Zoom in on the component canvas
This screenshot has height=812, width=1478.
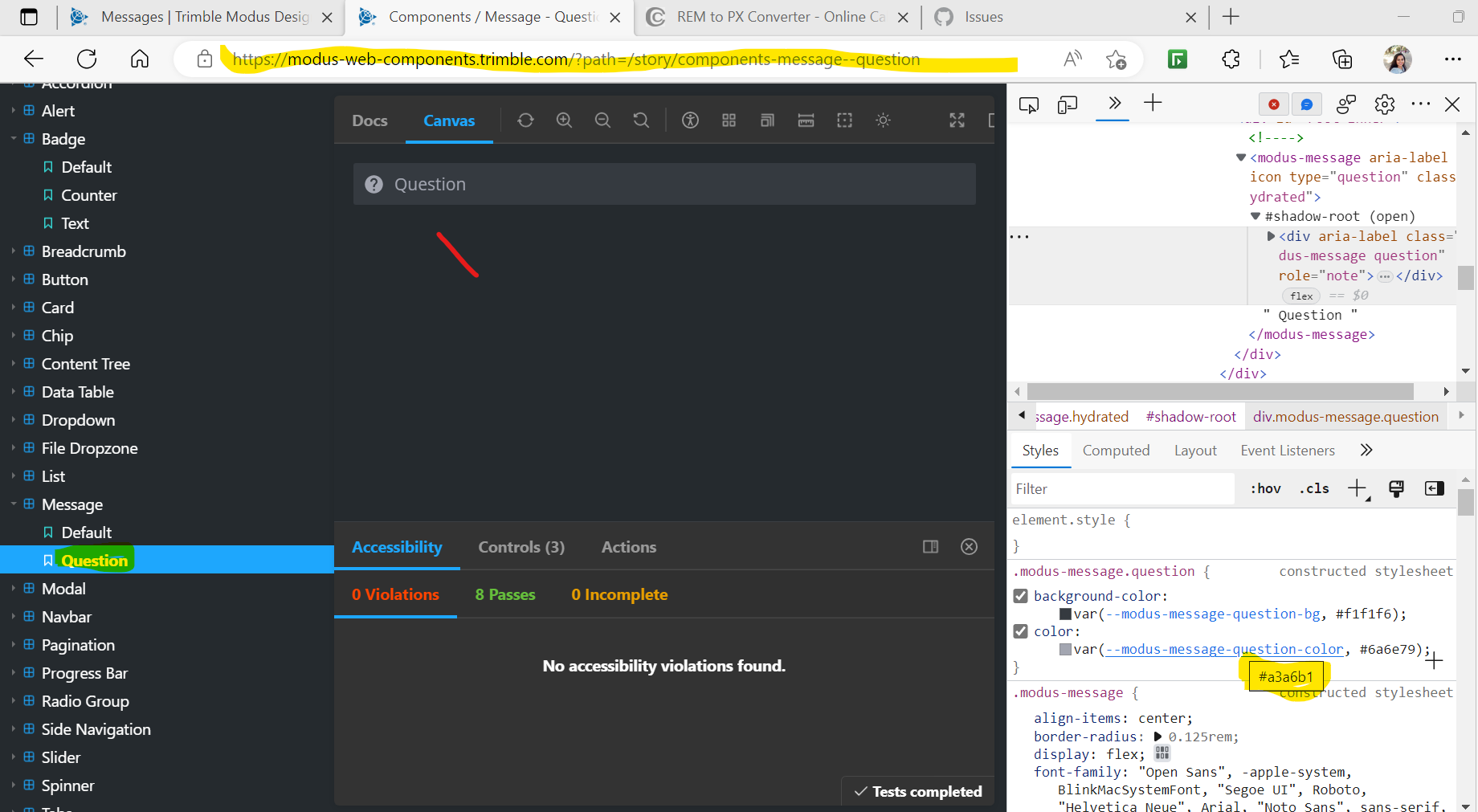click(564, 120)
